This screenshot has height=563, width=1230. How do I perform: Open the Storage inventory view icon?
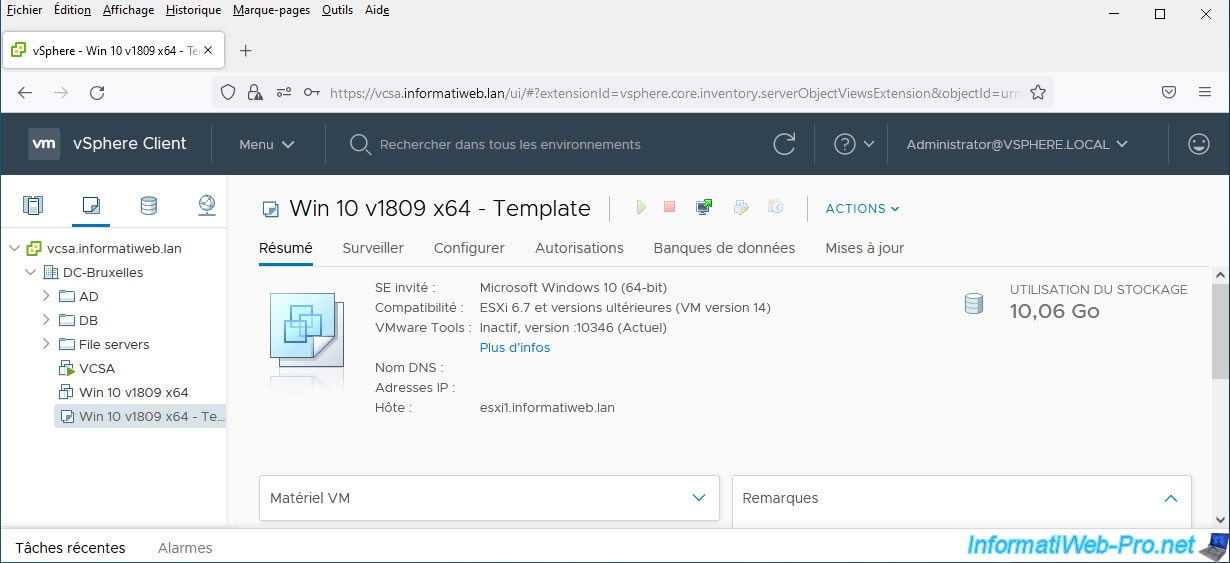click(x=149, y=206)
